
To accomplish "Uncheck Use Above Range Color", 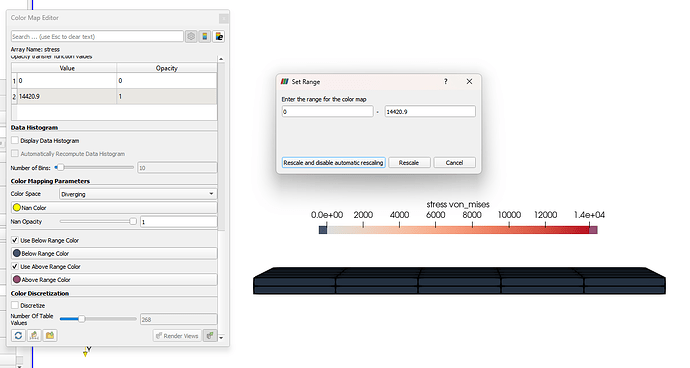I will (x=15, y=266).
